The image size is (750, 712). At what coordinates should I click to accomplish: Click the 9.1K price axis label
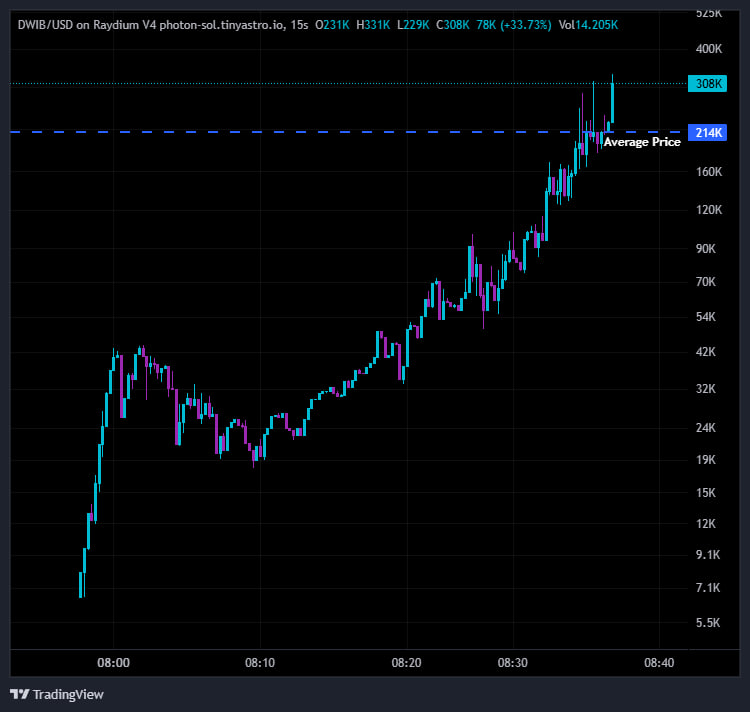(x=708, y=555)
